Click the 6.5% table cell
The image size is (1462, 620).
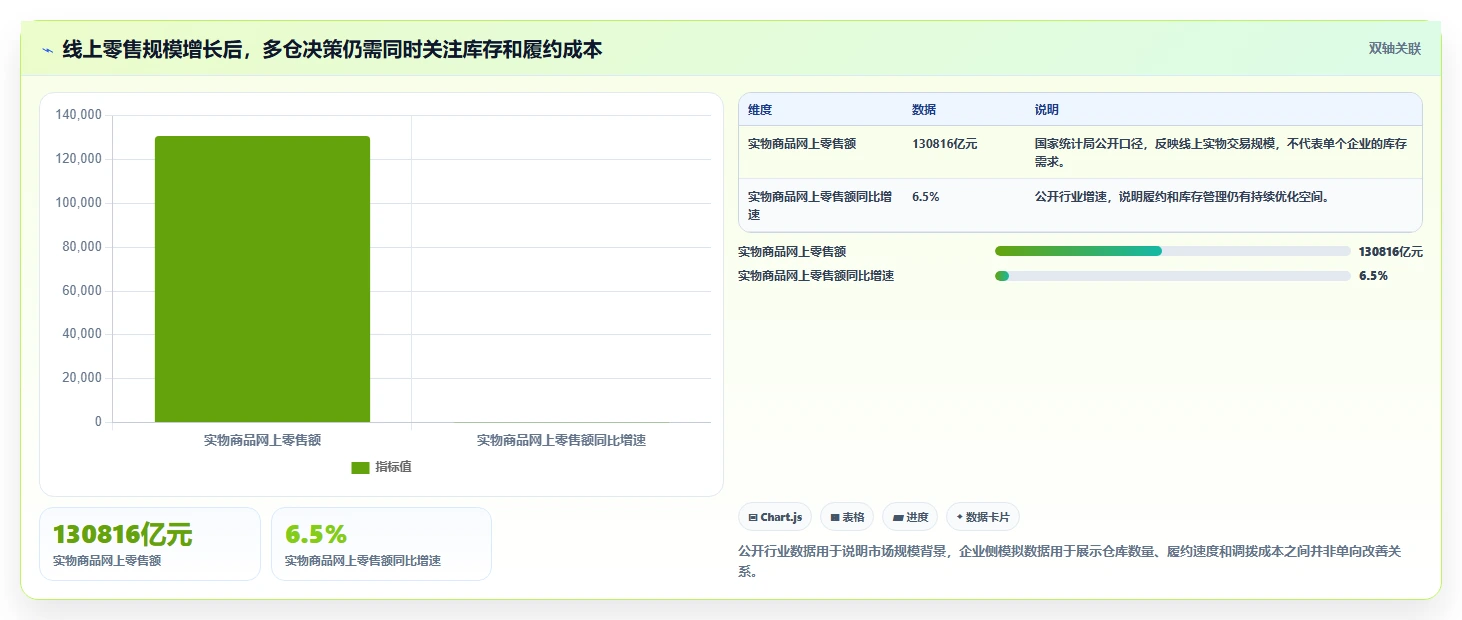click(926, 197)
